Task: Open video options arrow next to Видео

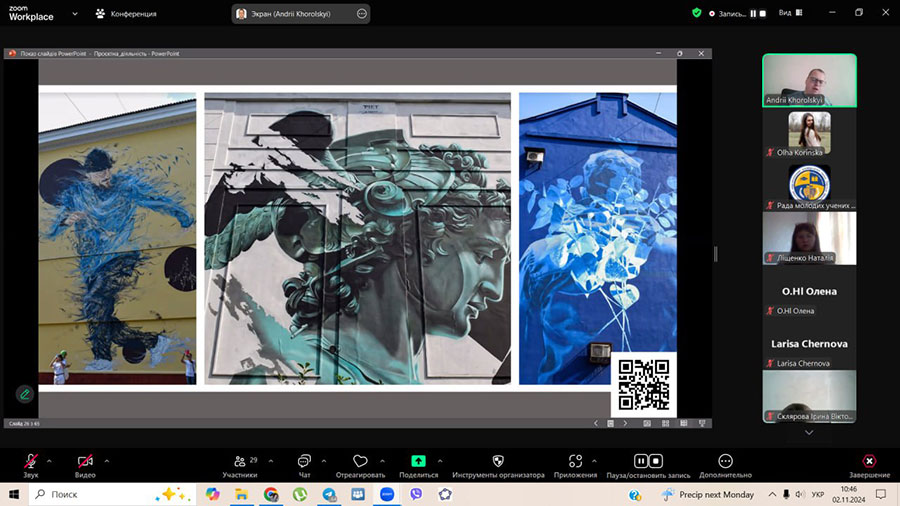Action: coord(107,461)
